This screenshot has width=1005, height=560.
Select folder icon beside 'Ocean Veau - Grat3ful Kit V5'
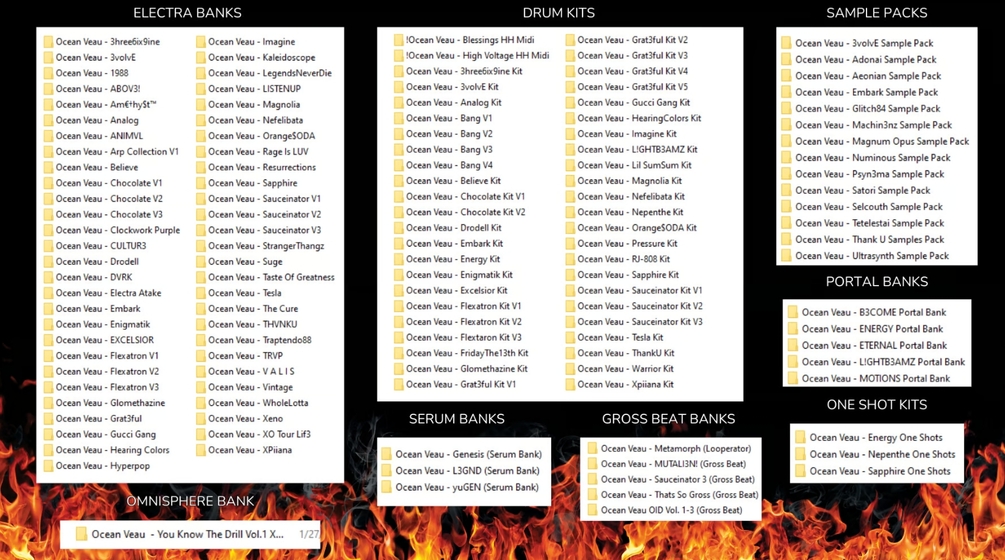[570, 86]
